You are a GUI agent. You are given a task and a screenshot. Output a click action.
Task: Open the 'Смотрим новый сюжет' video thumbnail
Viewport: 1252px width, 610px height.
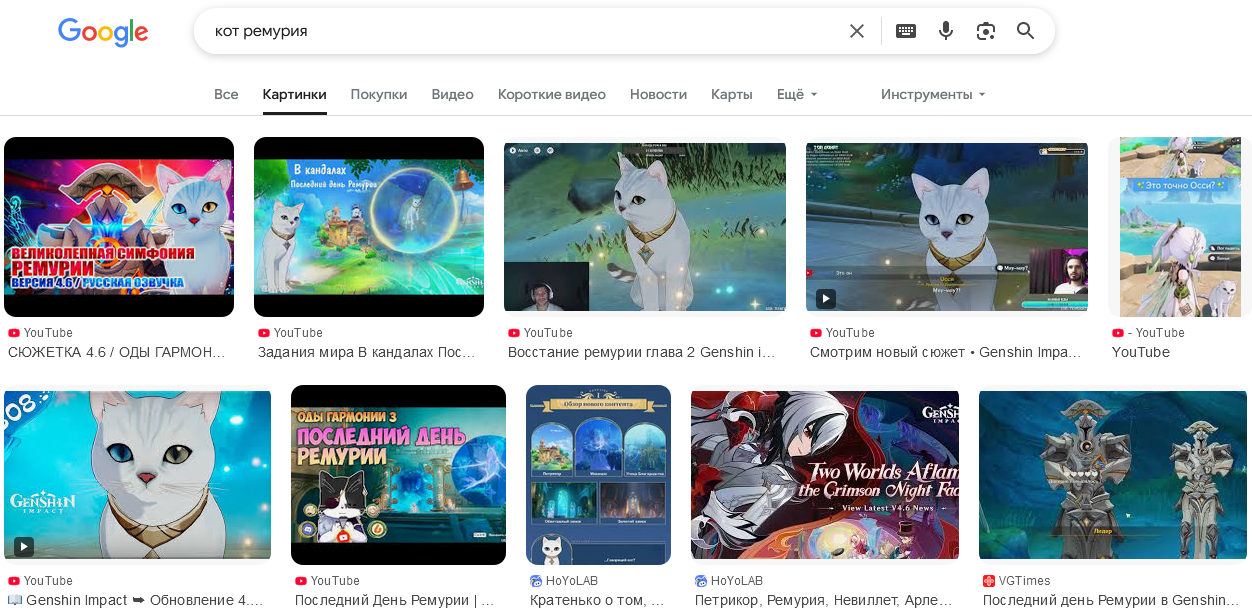[x=947, y=227]
